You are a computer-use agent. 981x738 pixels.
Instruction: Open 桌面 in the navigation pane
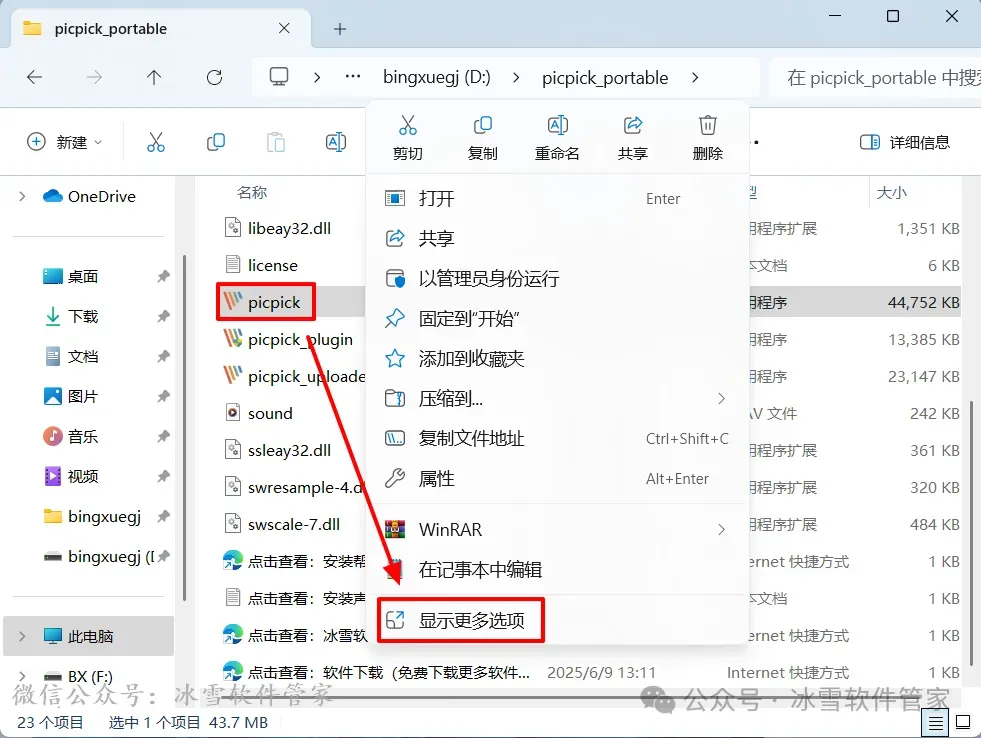pos(70,276)
